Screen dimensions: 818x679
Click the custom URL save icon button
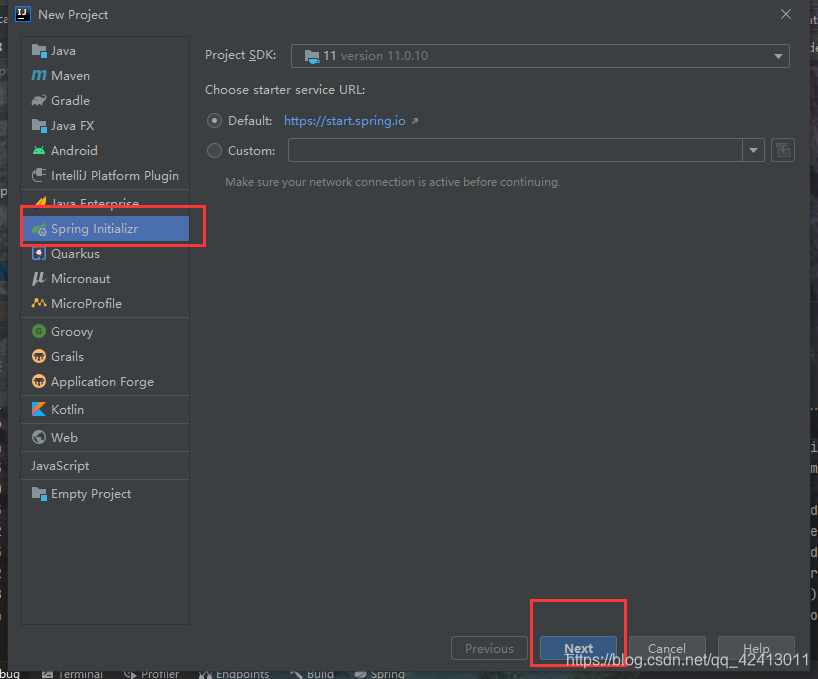click(x=783, y=150)
